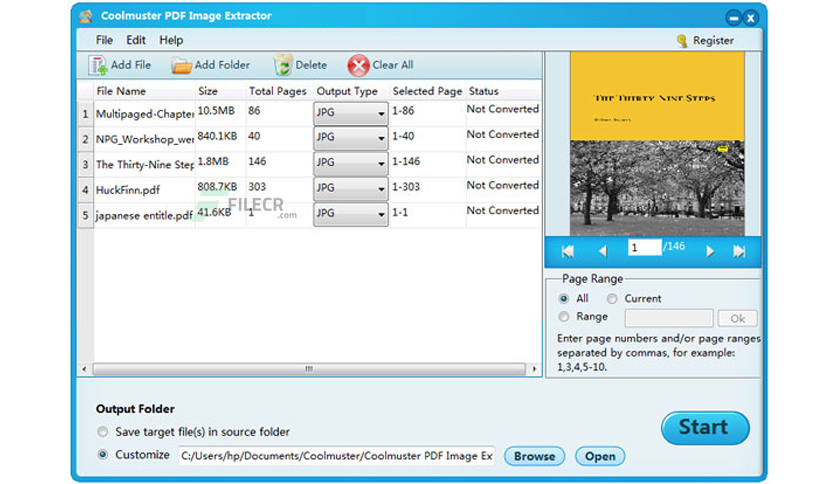
Task: Click the Output Type column header
Action: 347,91
